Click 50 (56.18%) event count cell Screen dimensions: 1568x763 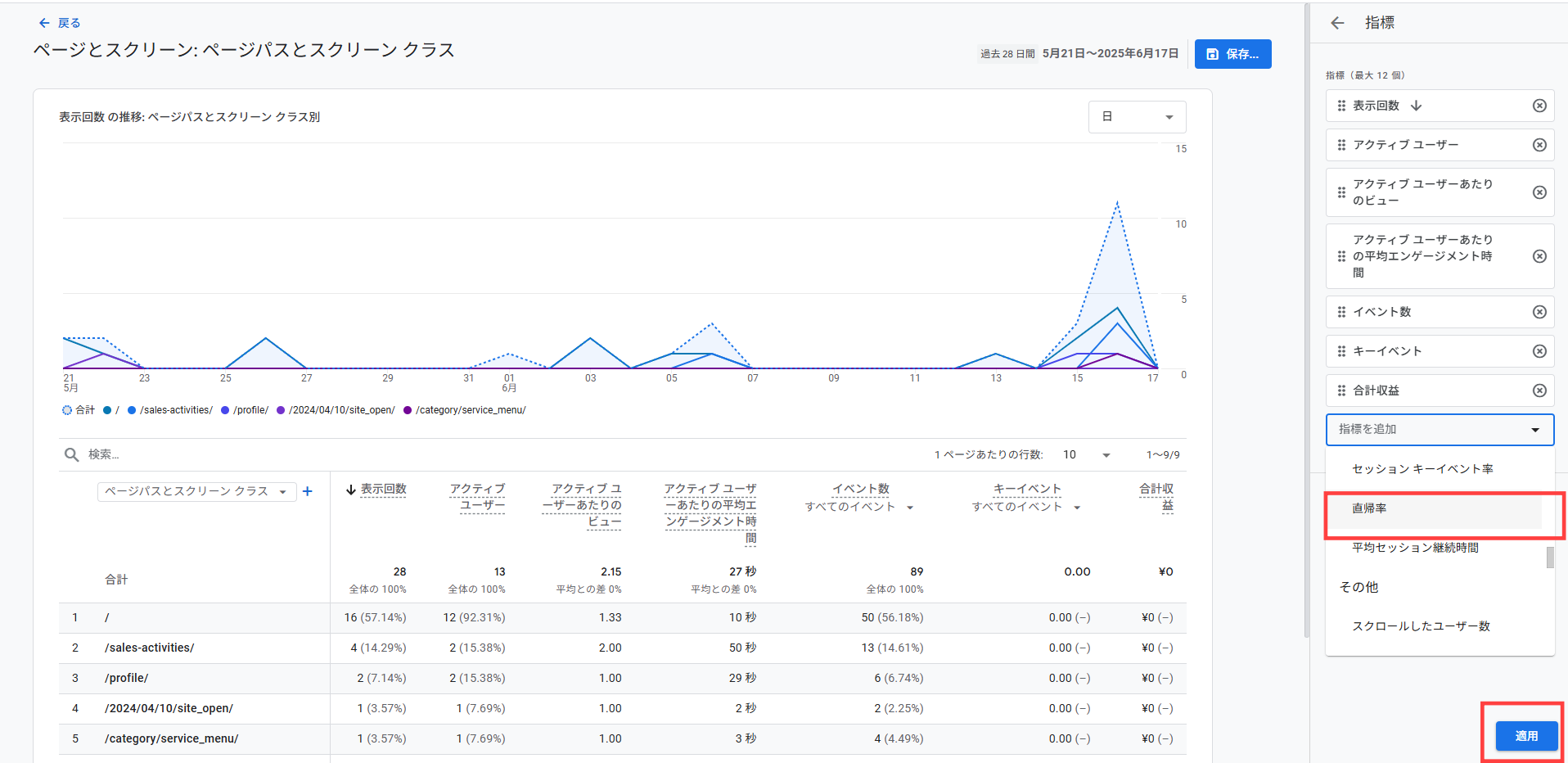(x=892, y=617)
